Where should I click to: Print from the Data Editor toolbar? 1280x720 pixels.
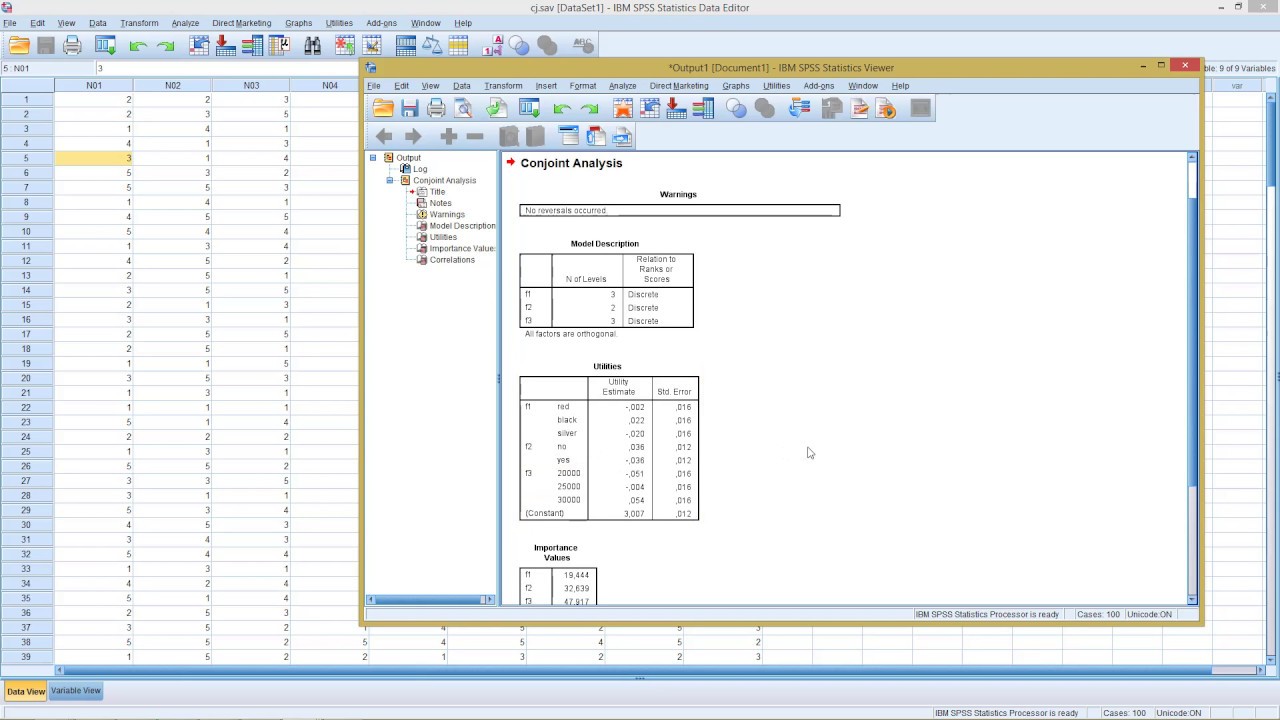click(x=72, y=45)
